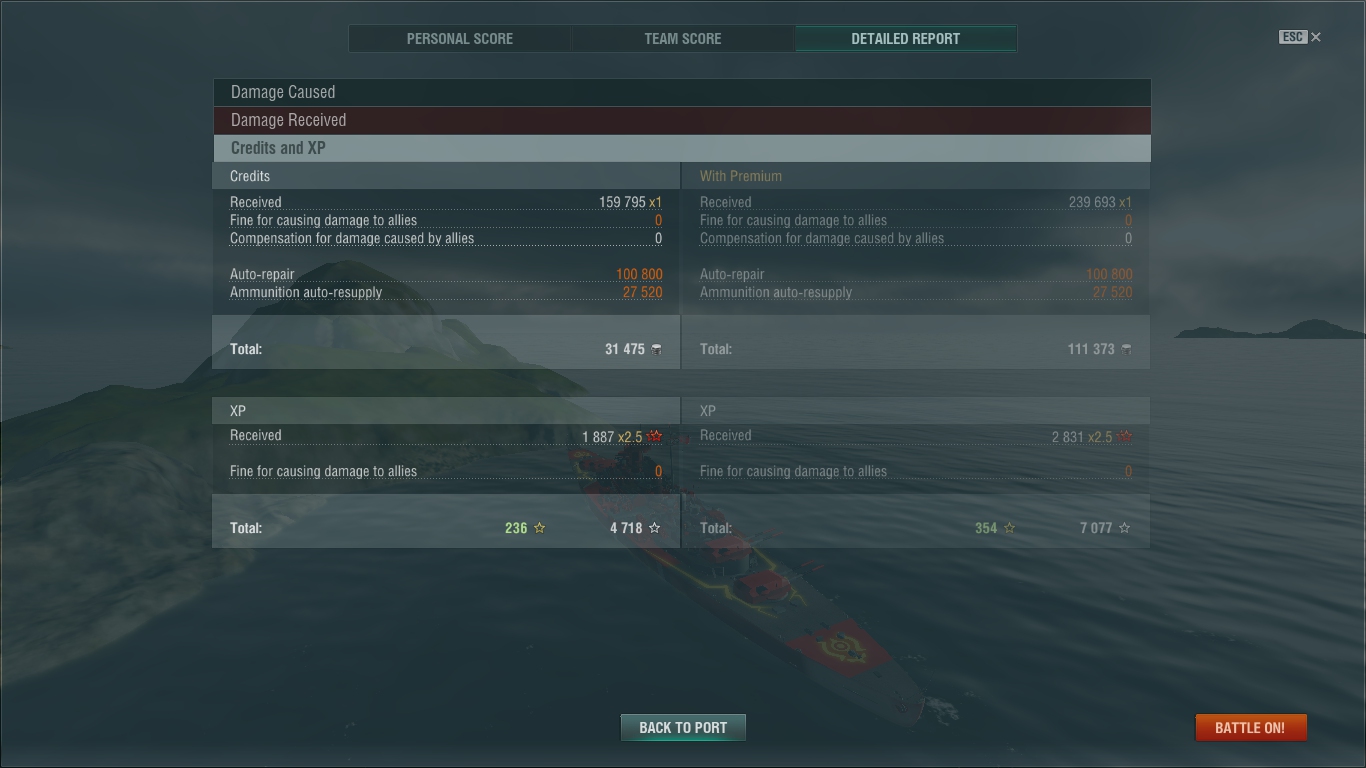Start another match with Battle On!

1250,728
